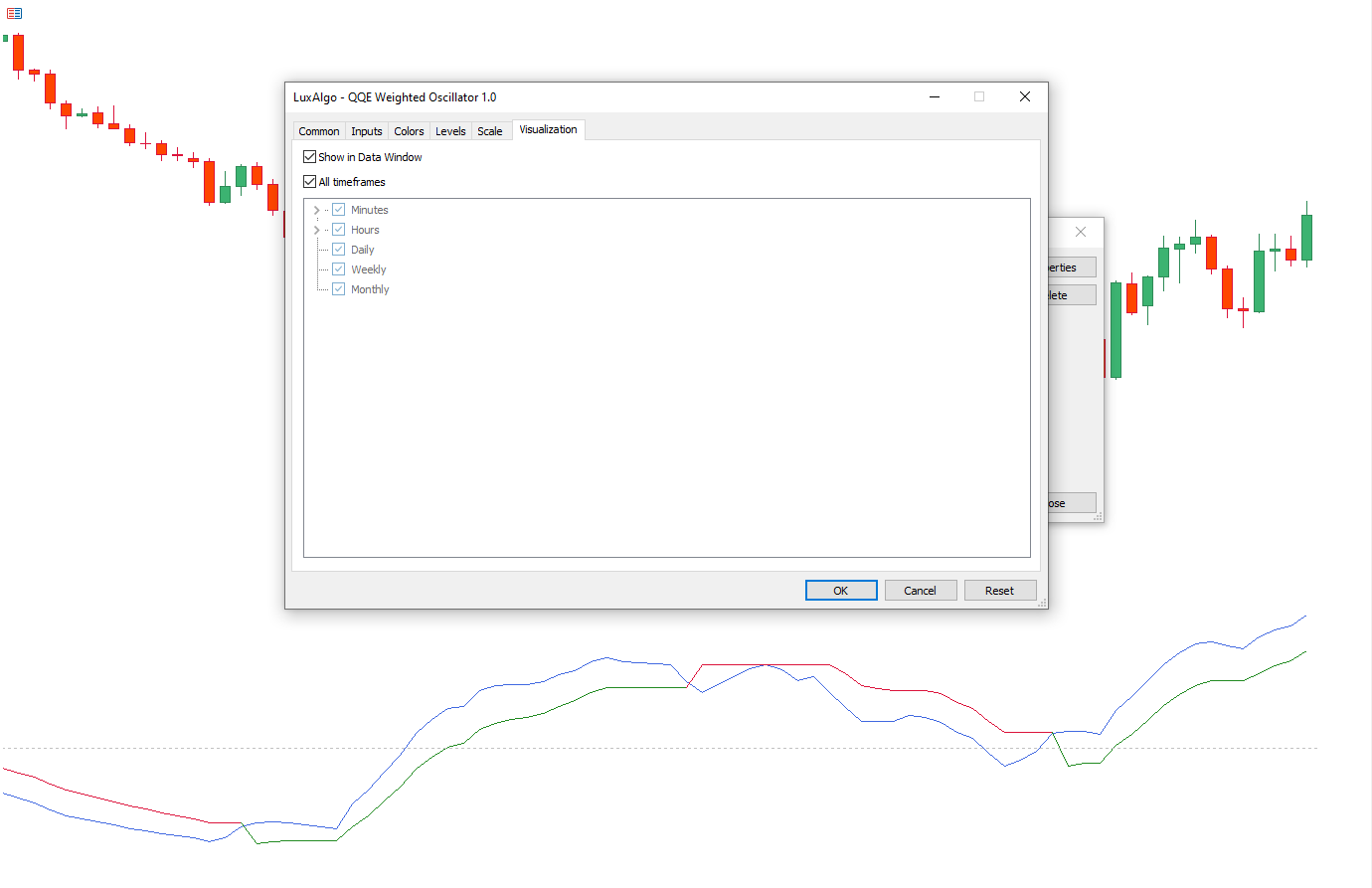Image resolution: width=1372 pixels, height=888 pixels.
Task: Reset indicator settings with Reset button
Action: point(999,591)
